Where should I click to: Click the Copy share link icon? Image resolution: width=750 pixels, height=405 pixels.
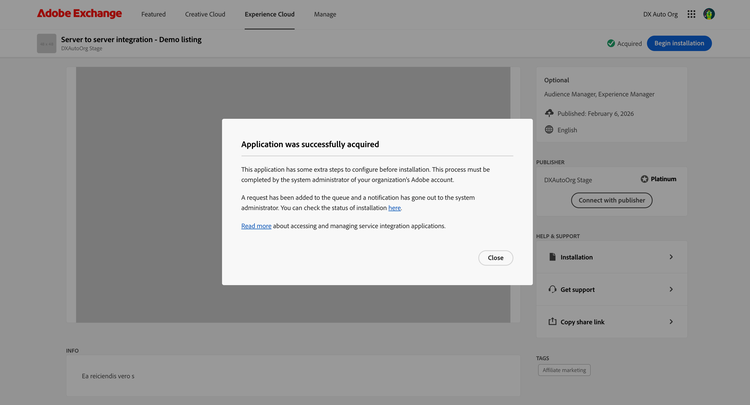point(552,322)
